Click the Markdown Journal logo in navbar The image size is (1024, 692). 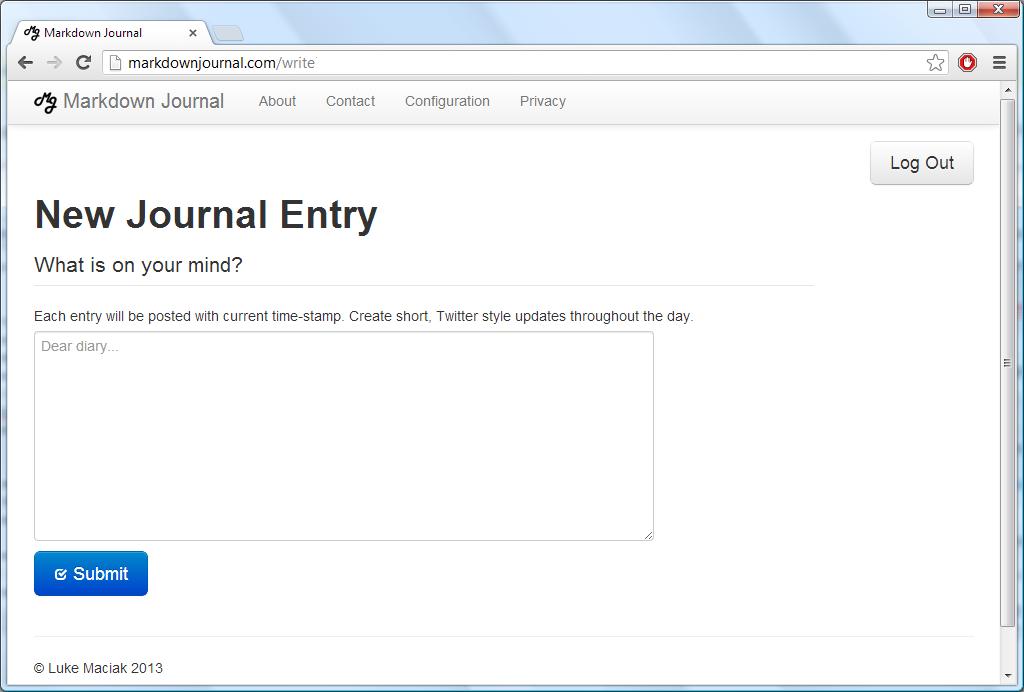[129, 101]
